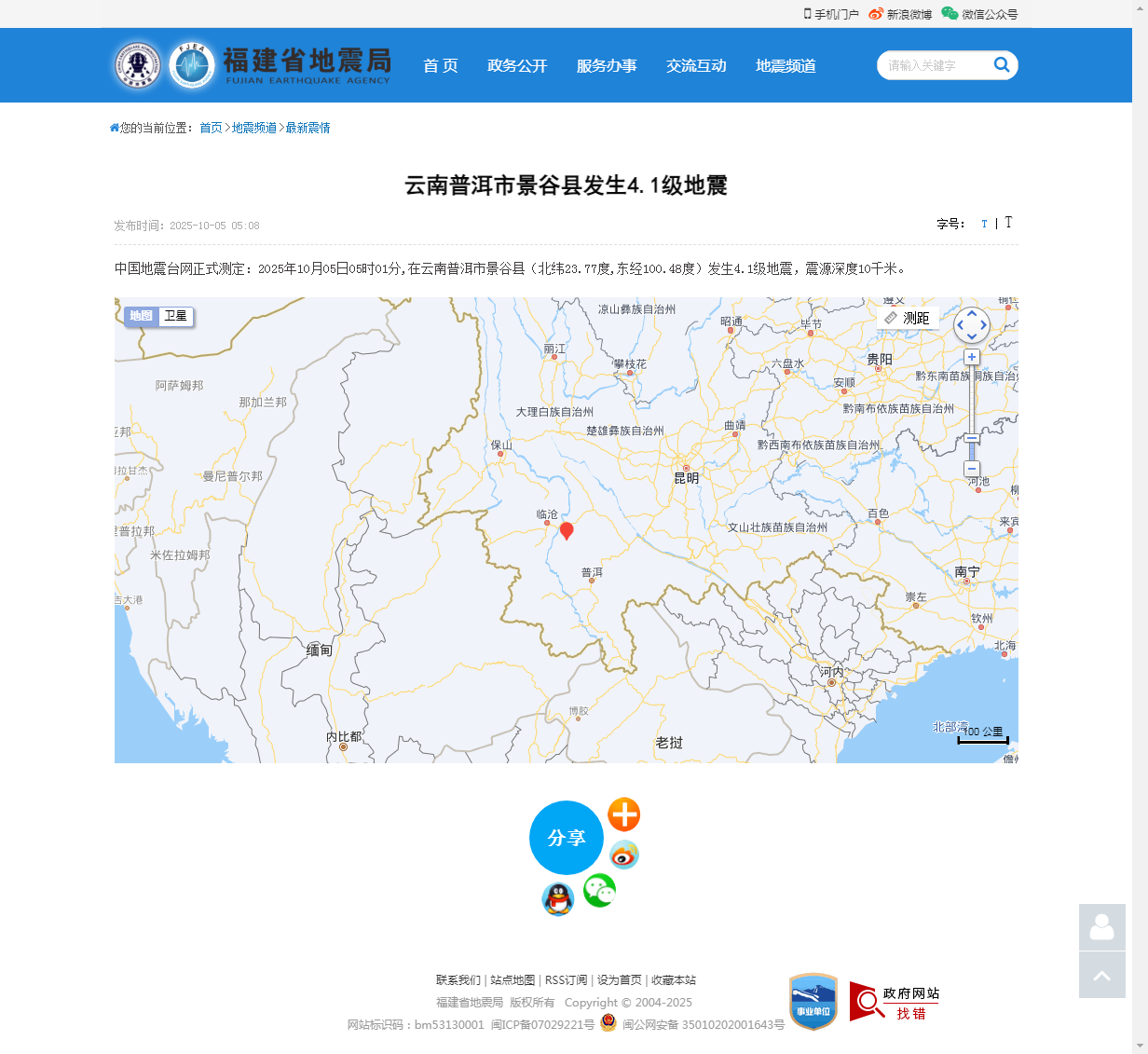Share via the green WeChat icon
Viewport: 1148px width, 1054px height.
pyautogui.click(x=599, y=891)
